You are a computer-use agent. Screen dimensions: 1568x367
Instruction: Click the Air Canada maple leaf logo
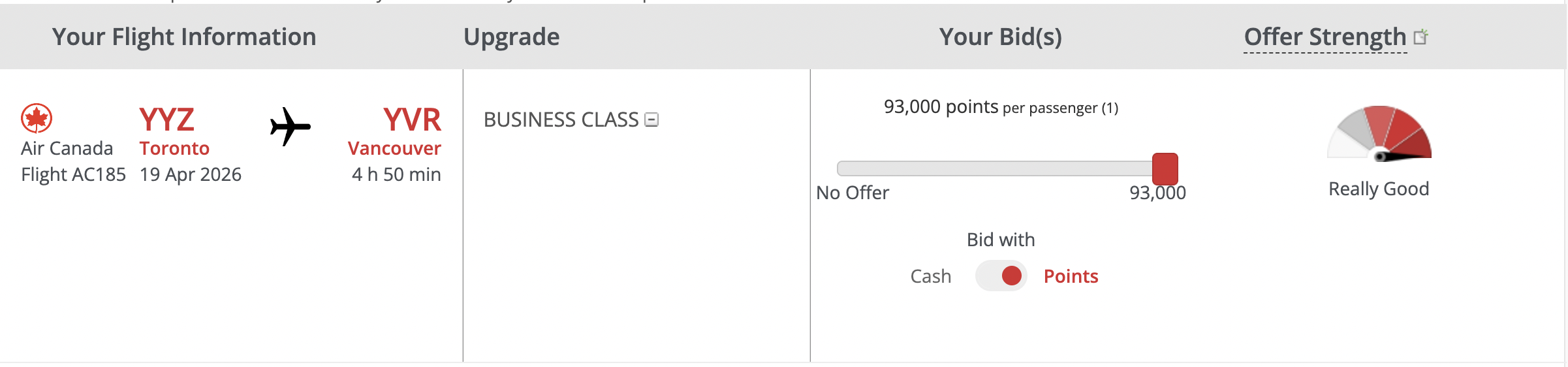click(x=37, y=118)
